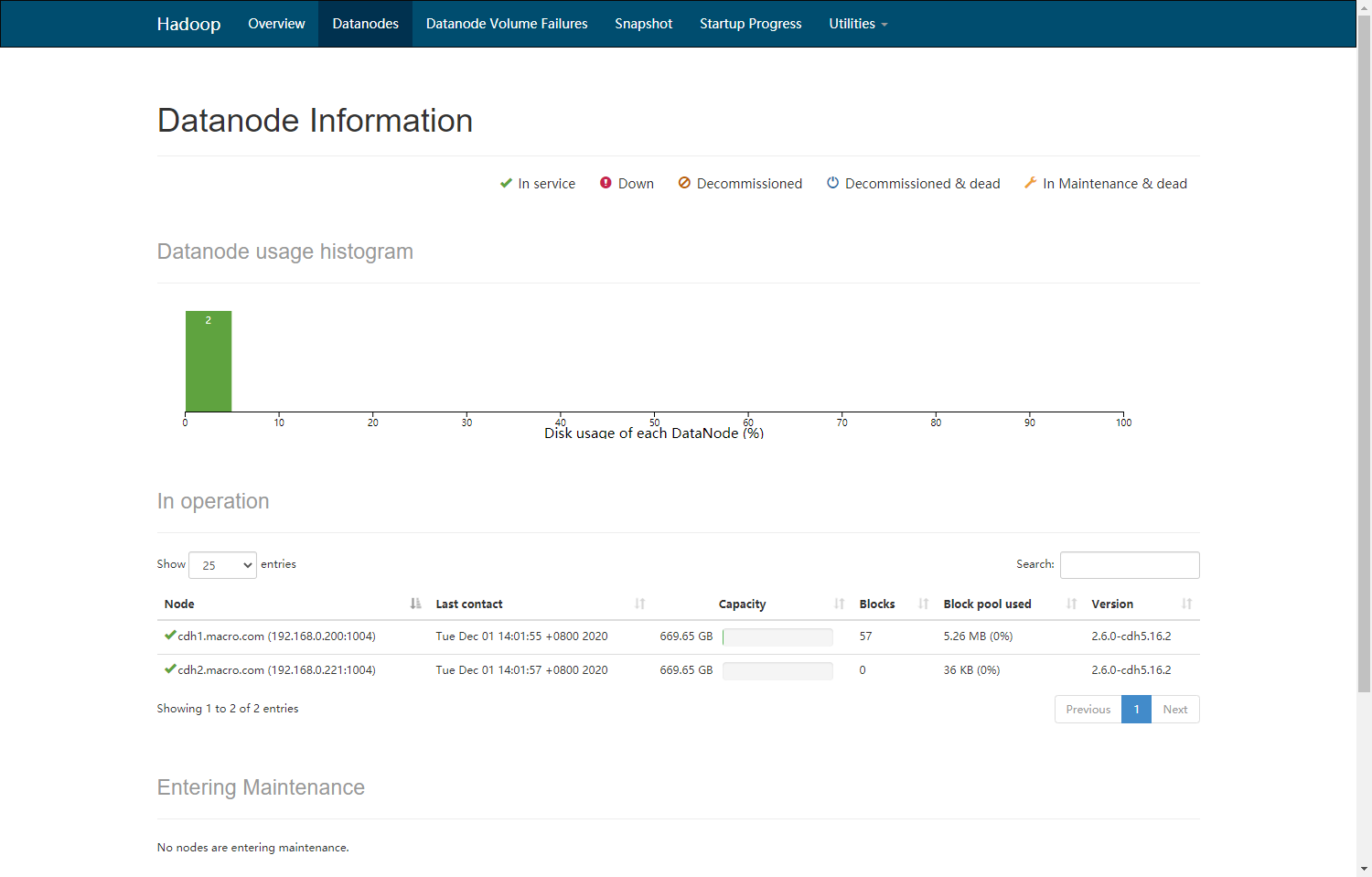Expand the Utilities menu
The width and height of the screenshot is (1372, 877).
pos(858,24)
